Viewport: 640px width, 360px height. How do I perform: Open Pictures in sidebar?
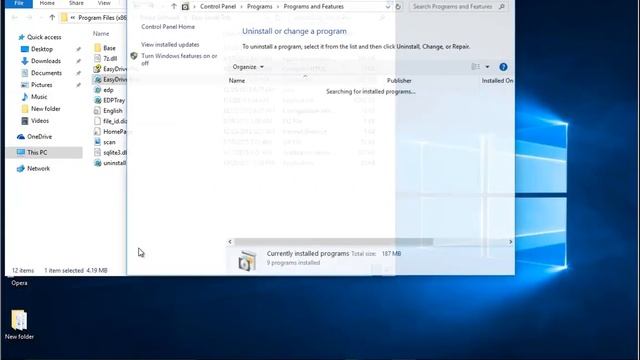pos(42,85)
